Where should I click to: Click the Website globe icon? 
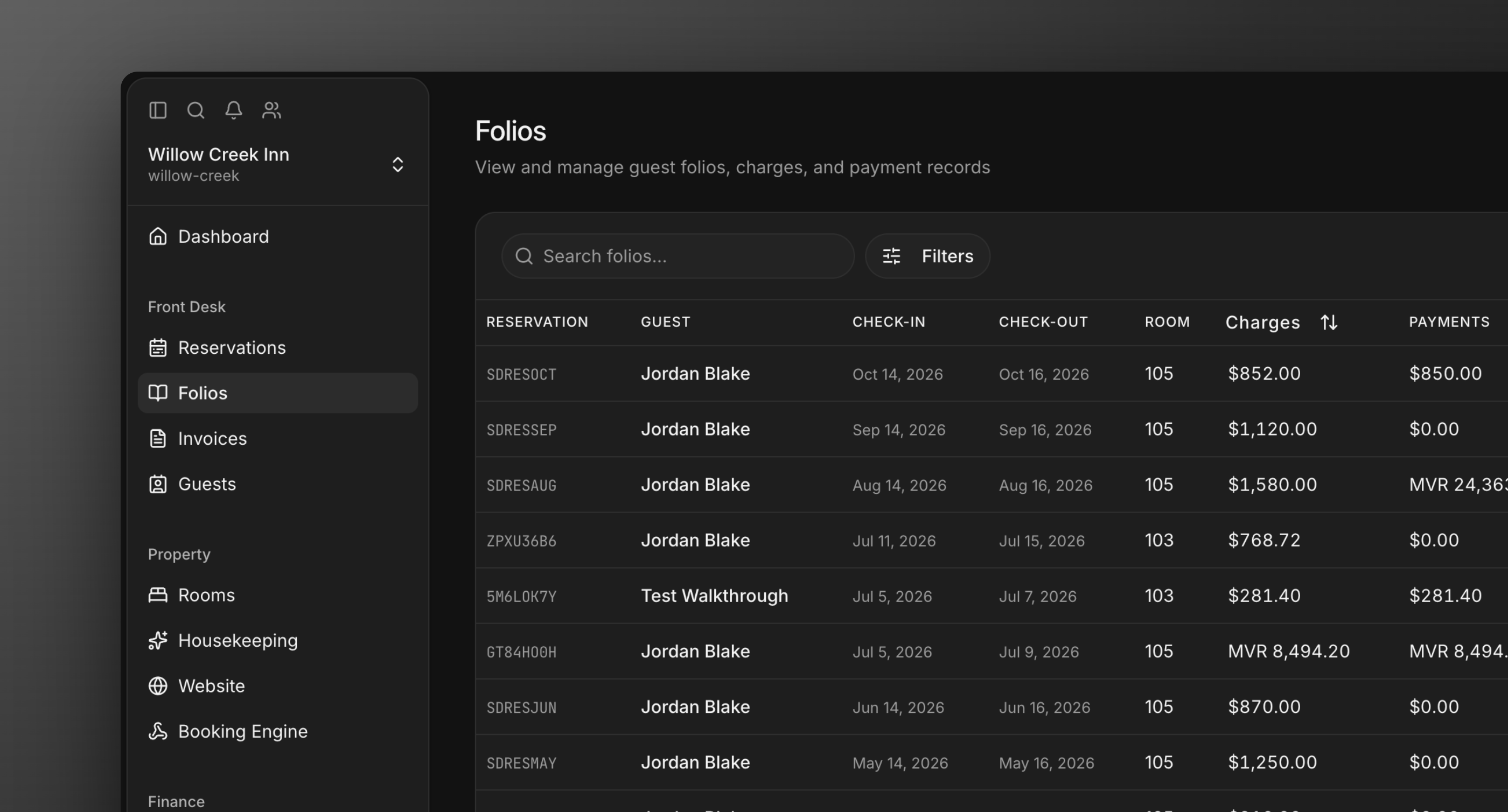click(x=157, y=685)
